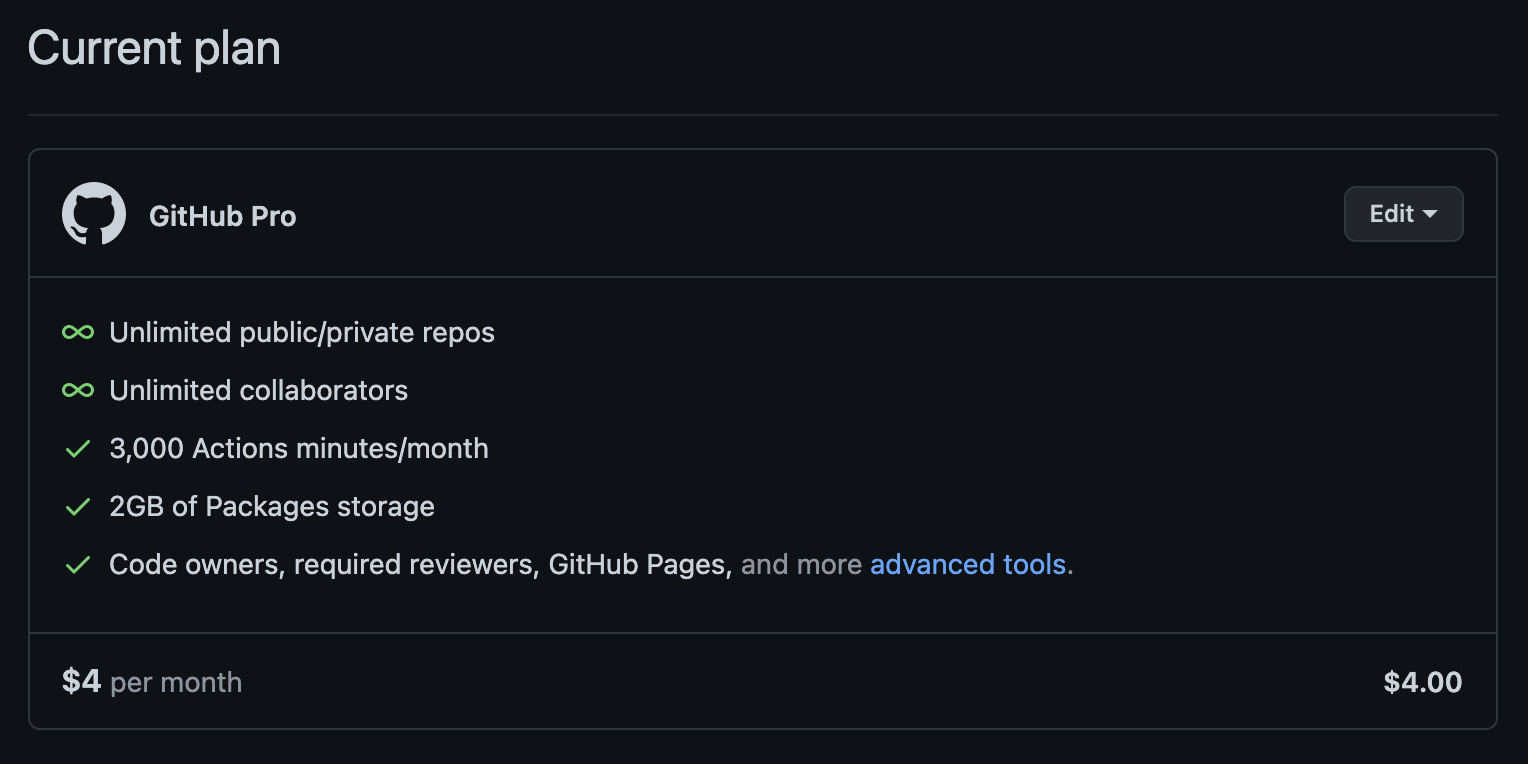
Task: Click '3,000 Actions minutes/month' text
Action: tap(299, 449)
